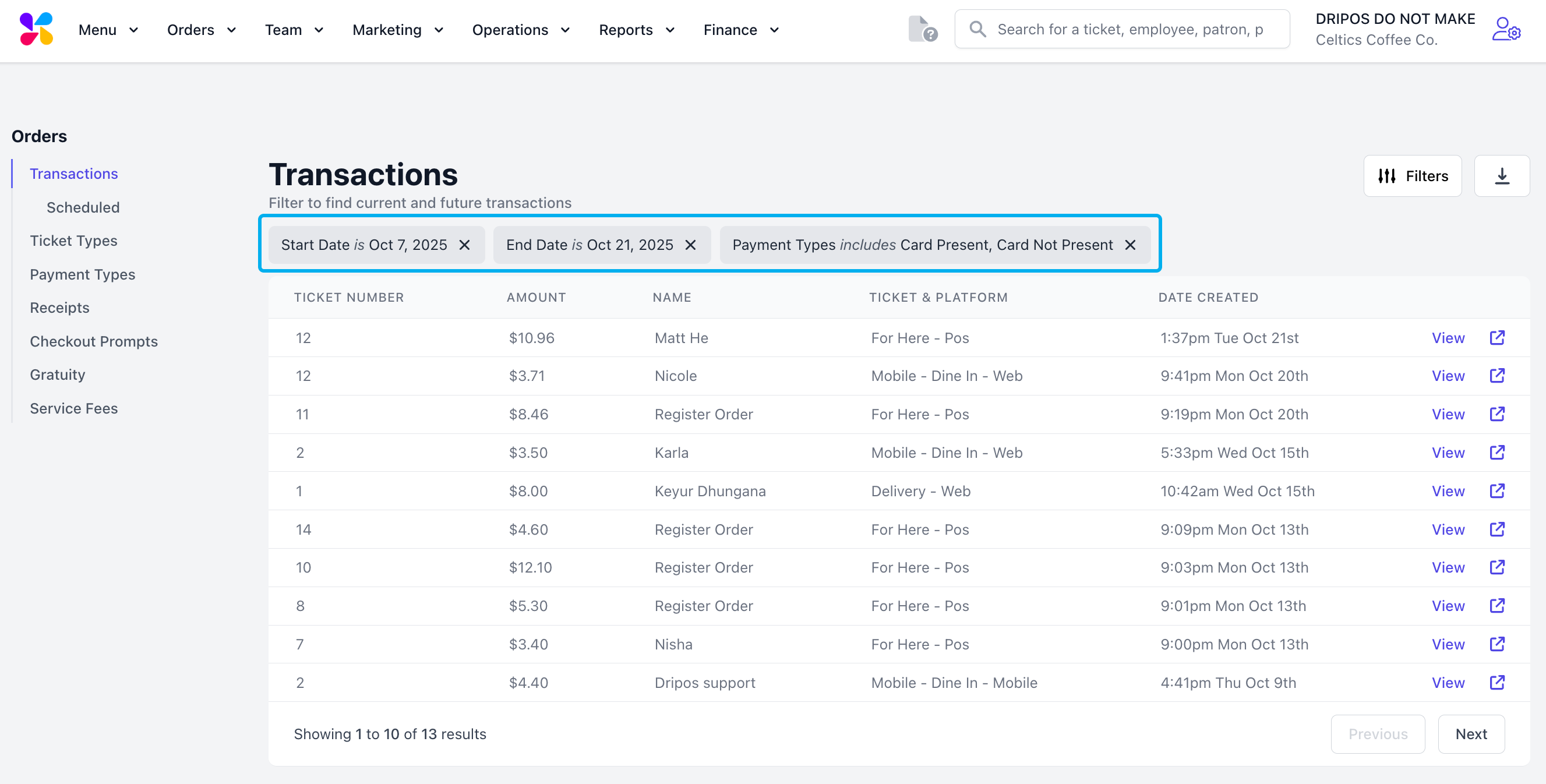Select Ticket Types in the sidebar
The height and width of the screenshot is (784, 1546).
coord(73,241)
